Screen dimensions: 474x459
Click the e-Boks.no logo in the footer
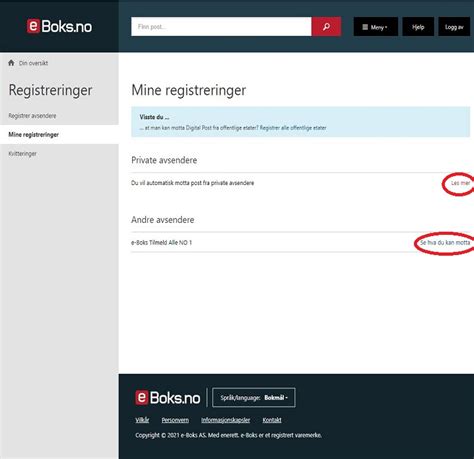168,397
